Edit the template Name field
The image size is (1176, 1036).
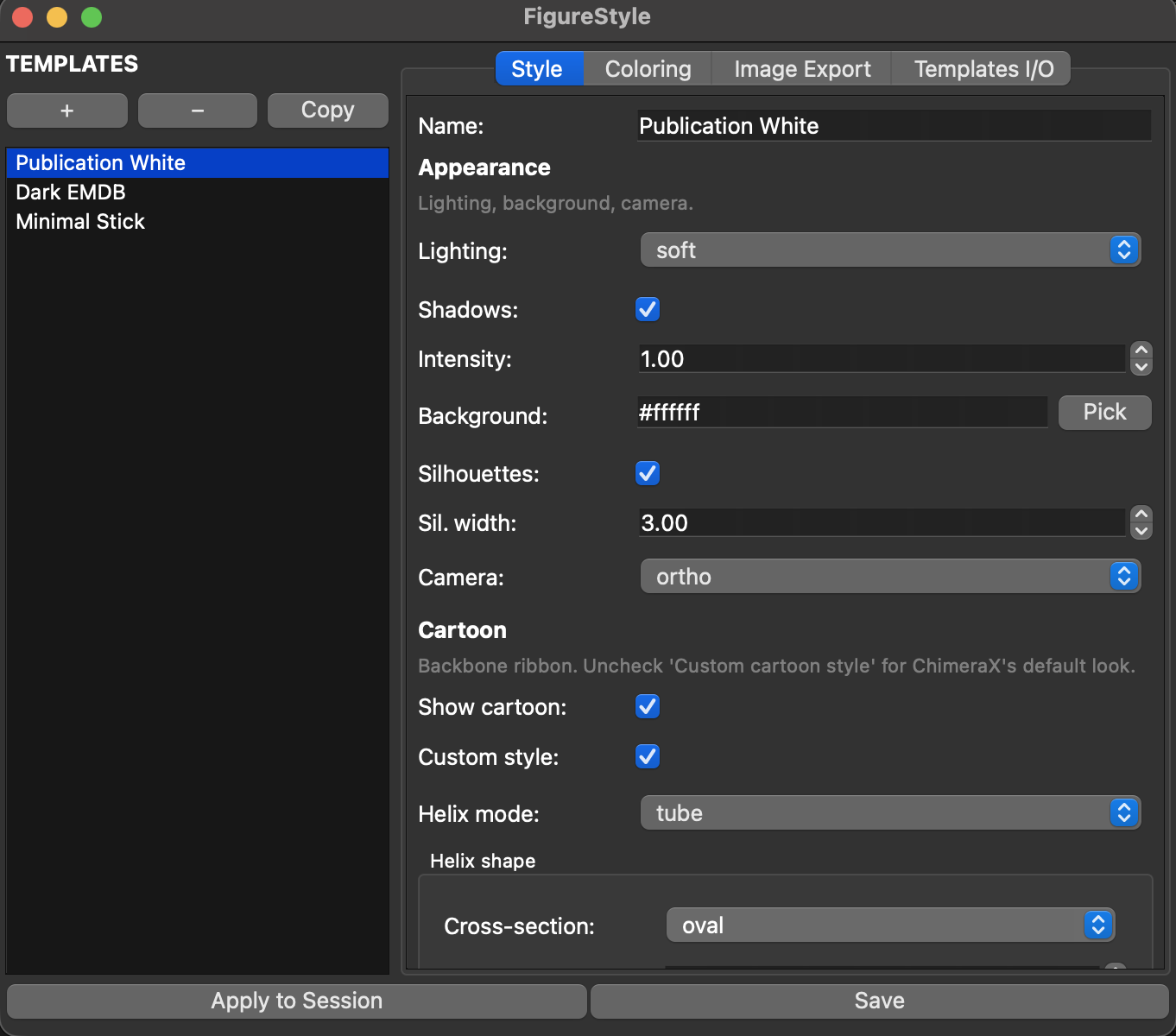click(x=895, y=126)
